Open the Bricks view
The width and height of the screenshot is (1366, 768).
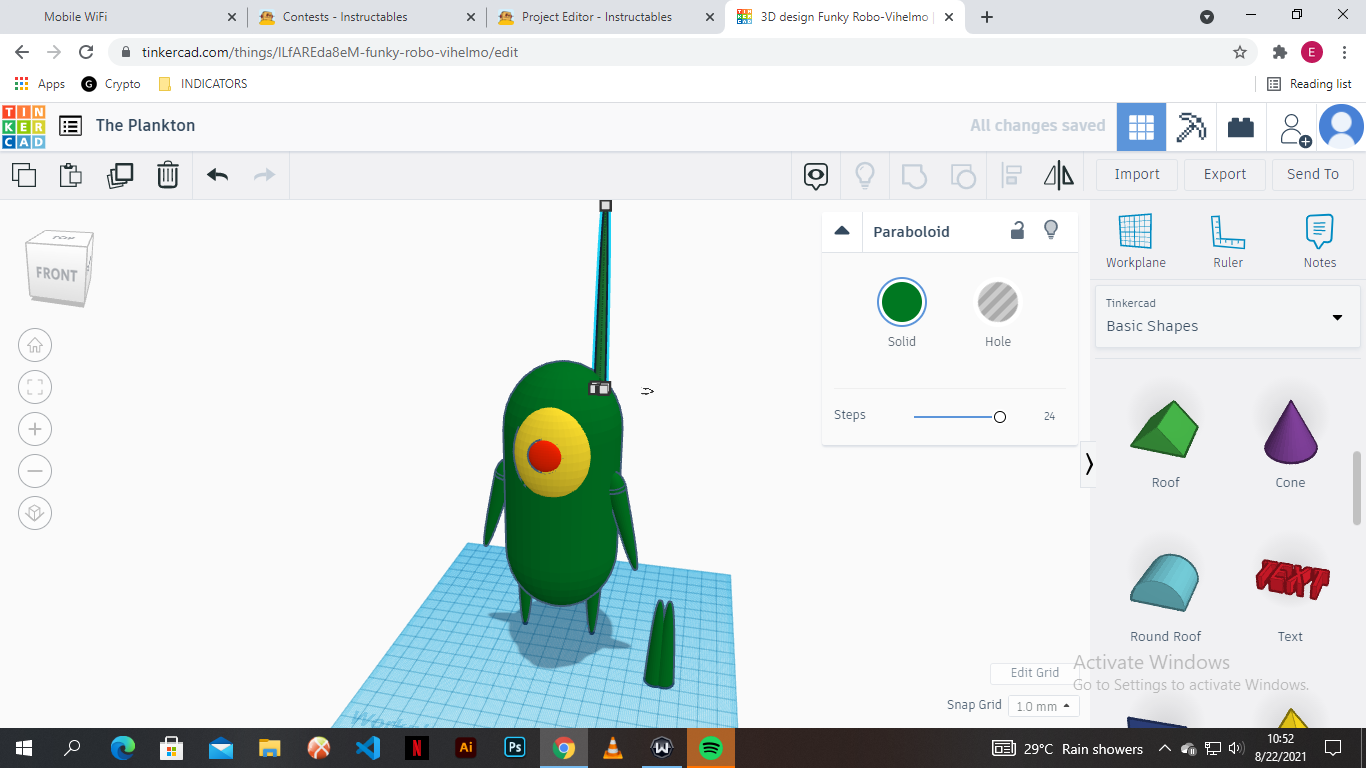pos(1241,127)
